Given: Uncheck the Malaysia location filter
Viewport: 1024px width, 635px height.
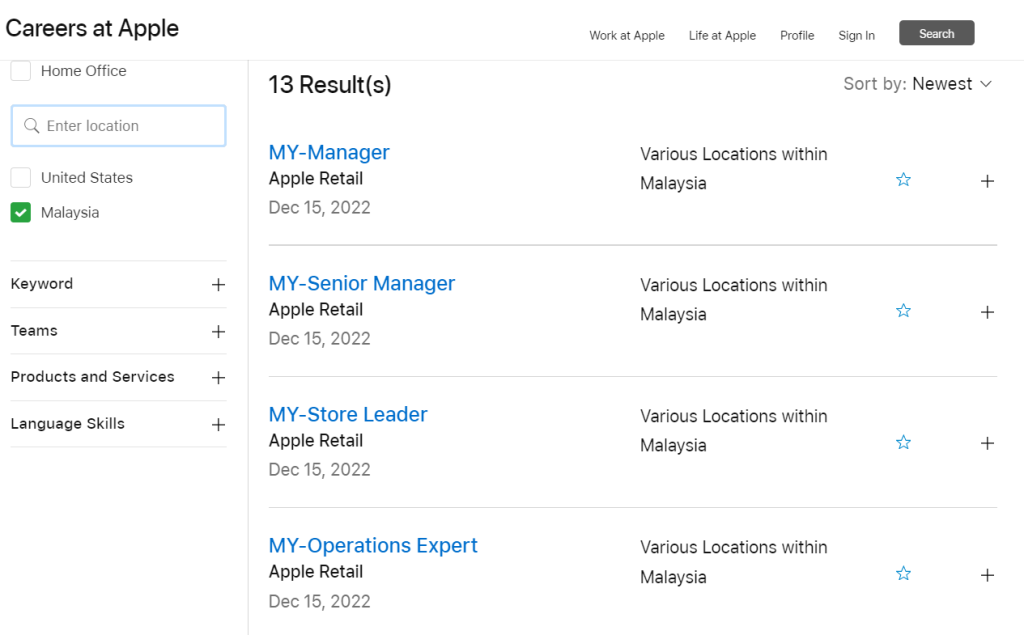Looking at the screenshot, I should pyautogui.click(x=21, y=213).
